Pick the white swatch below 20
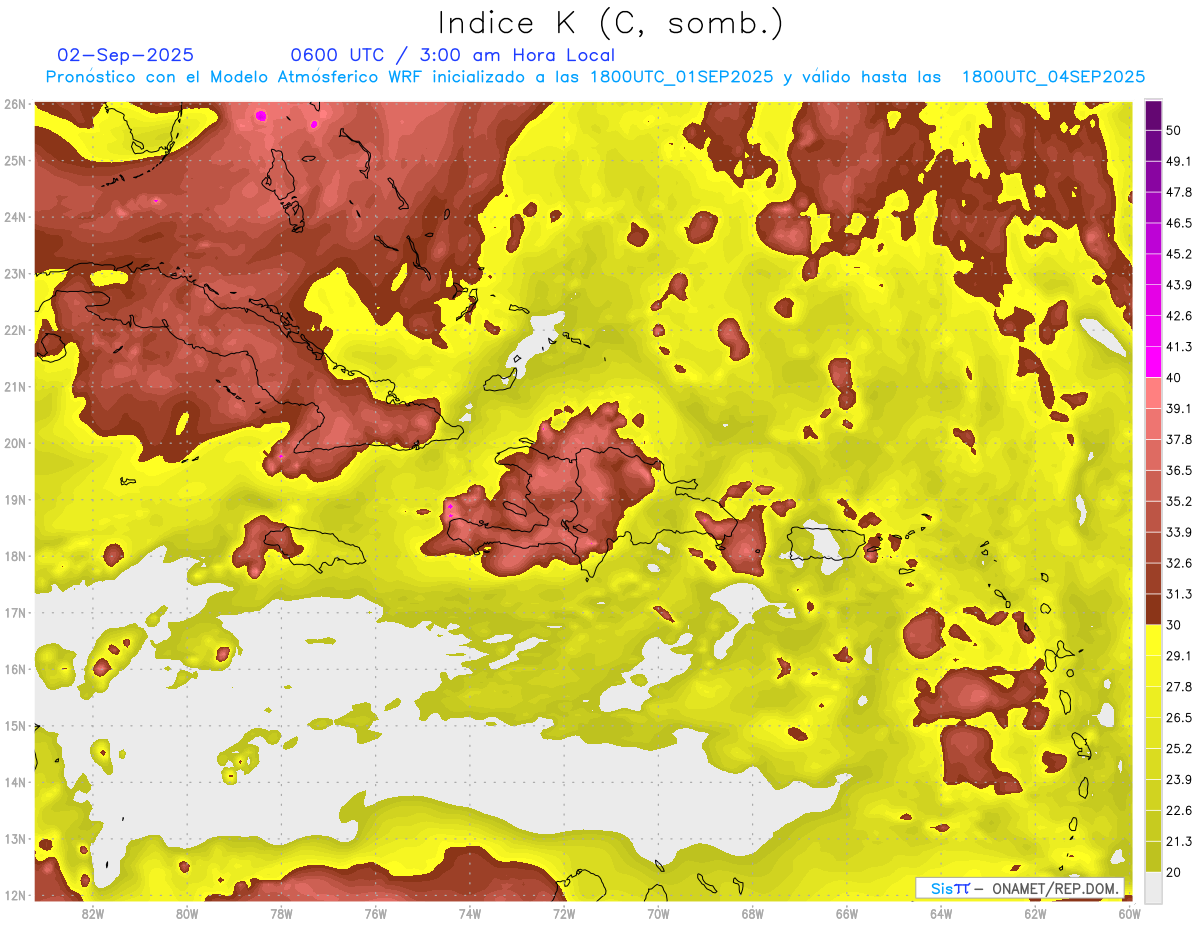The width and height of the screenshot is (1200, 927). (1153, 886)
